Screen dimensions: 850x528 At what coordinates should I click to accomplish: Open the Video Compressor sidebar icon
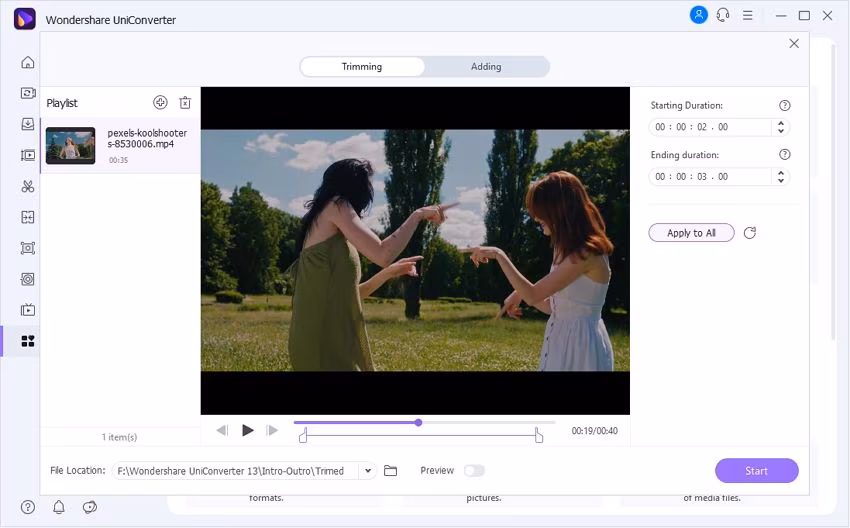pyautogui.click(x=28, y=156)
